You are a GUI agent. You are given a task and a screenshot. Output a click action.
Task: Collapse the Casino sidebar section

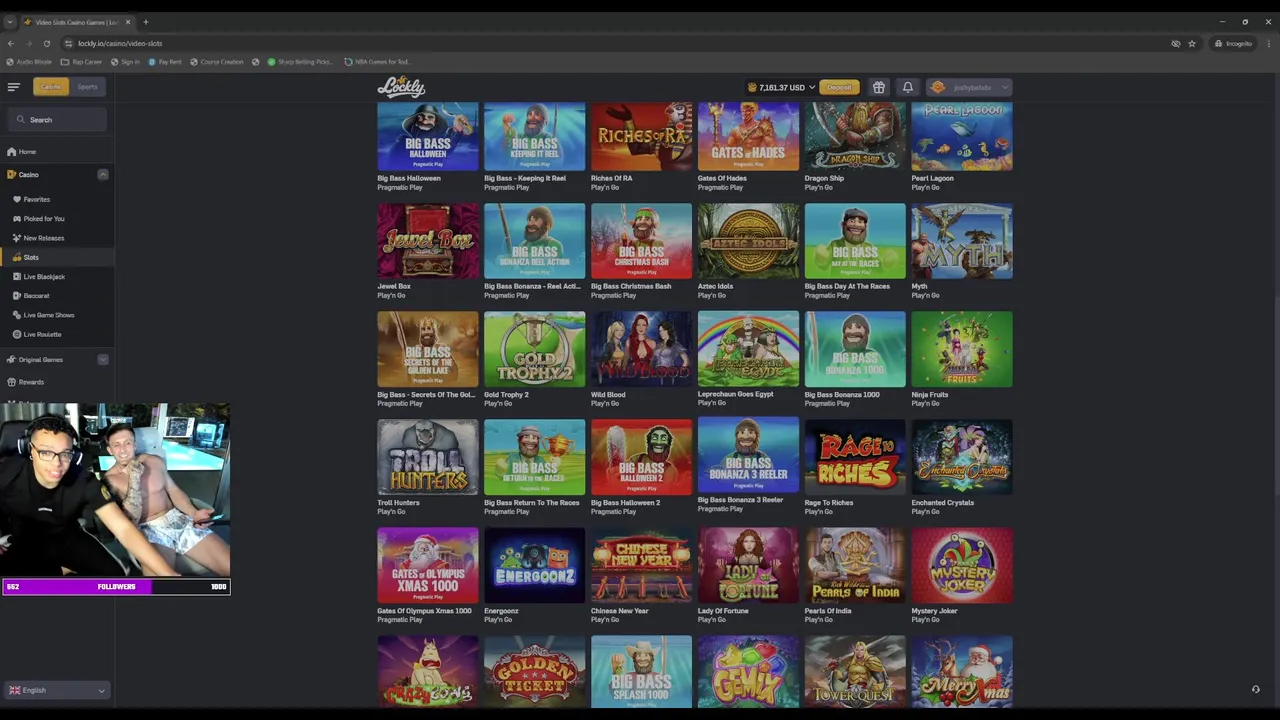(102, 175)
